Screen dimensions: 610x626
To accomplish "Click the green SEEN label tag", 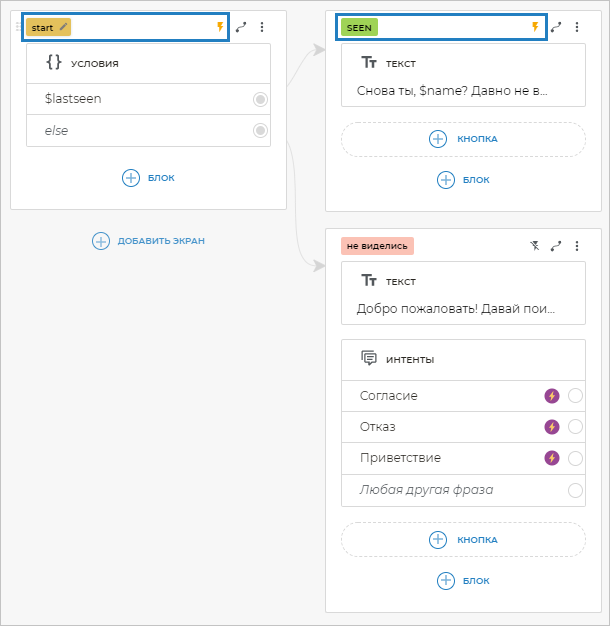I will (x=359, y=27).
